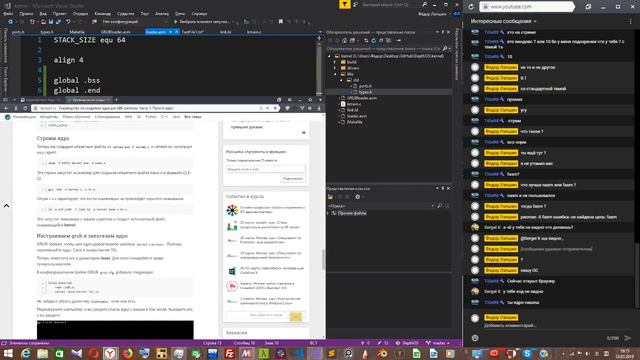Click the search icon in Solution Explorer

445,49
